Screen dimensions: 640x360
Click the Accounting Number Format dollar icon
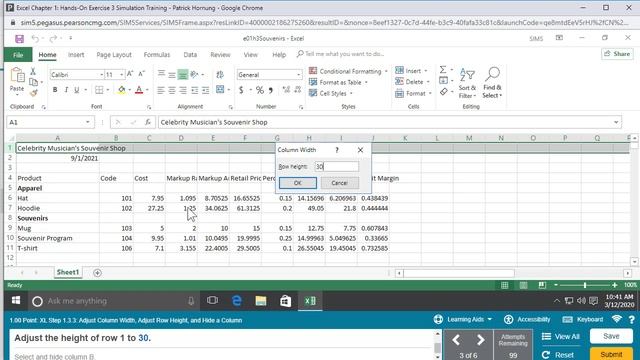click(x=241, y=90)
